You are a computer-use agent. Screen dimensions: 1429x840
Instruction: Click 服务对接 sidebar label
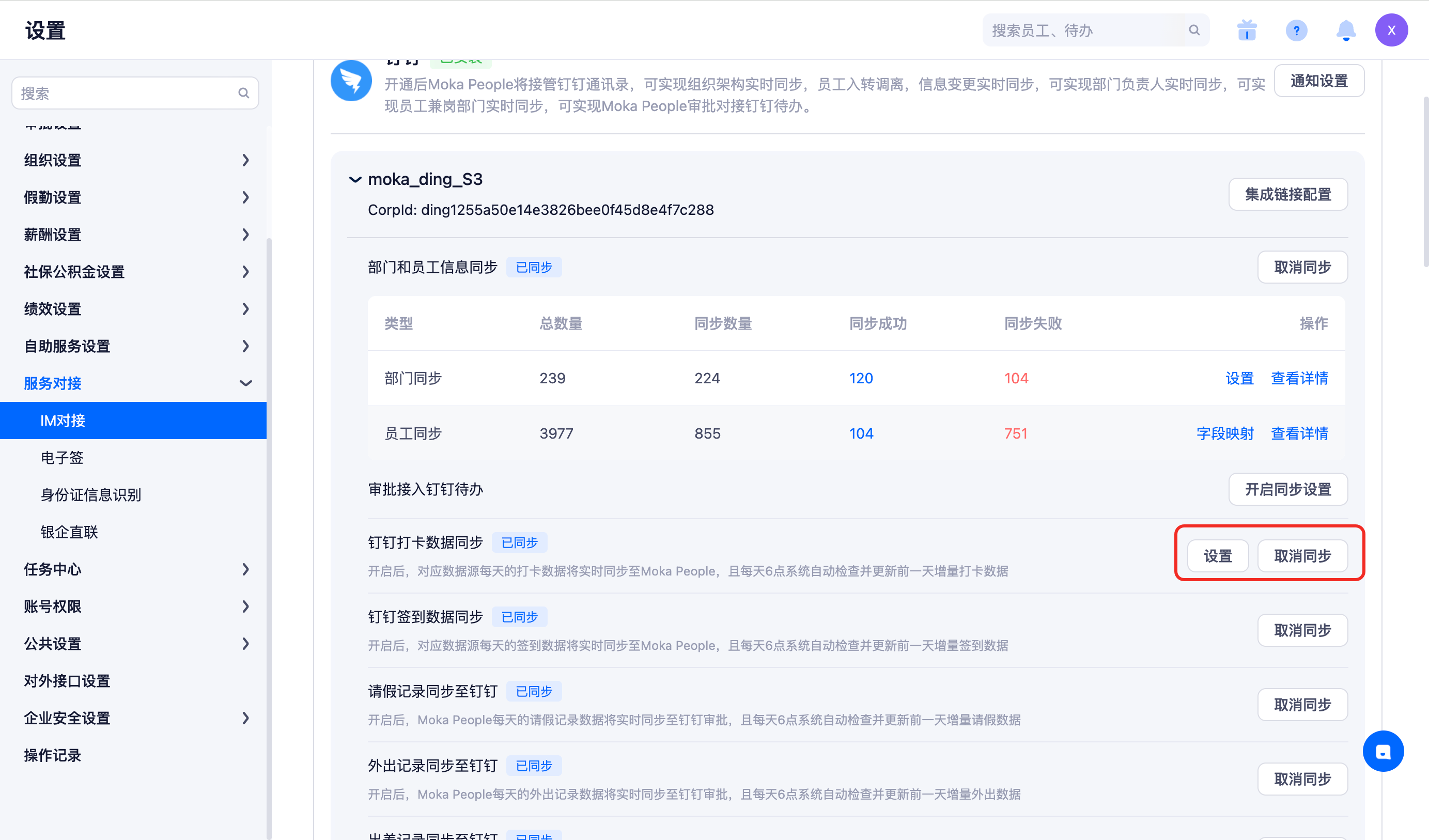pos(53,383)
